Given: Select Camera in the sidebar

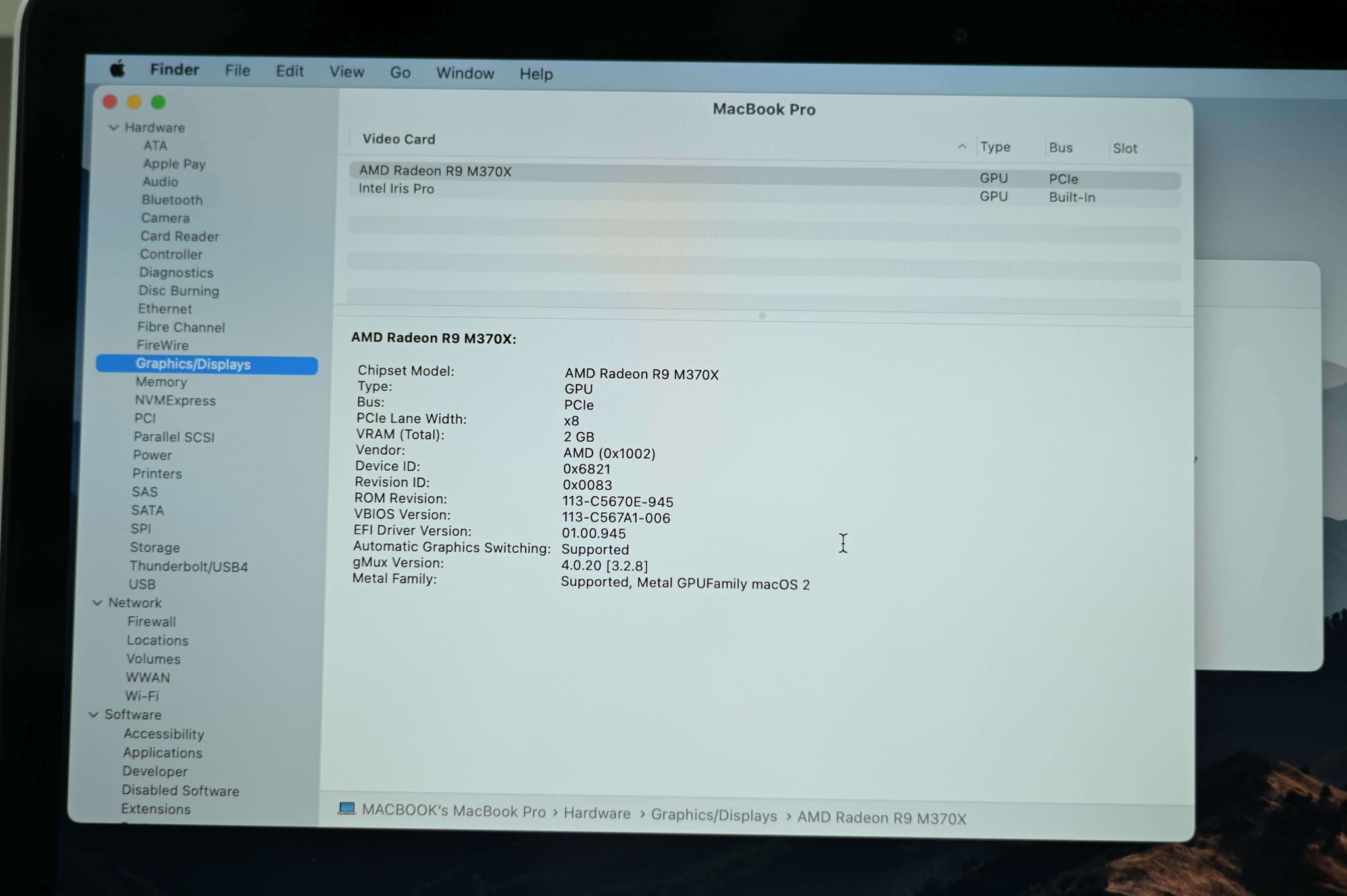Looking at the screenshot, I should point(165,218).
